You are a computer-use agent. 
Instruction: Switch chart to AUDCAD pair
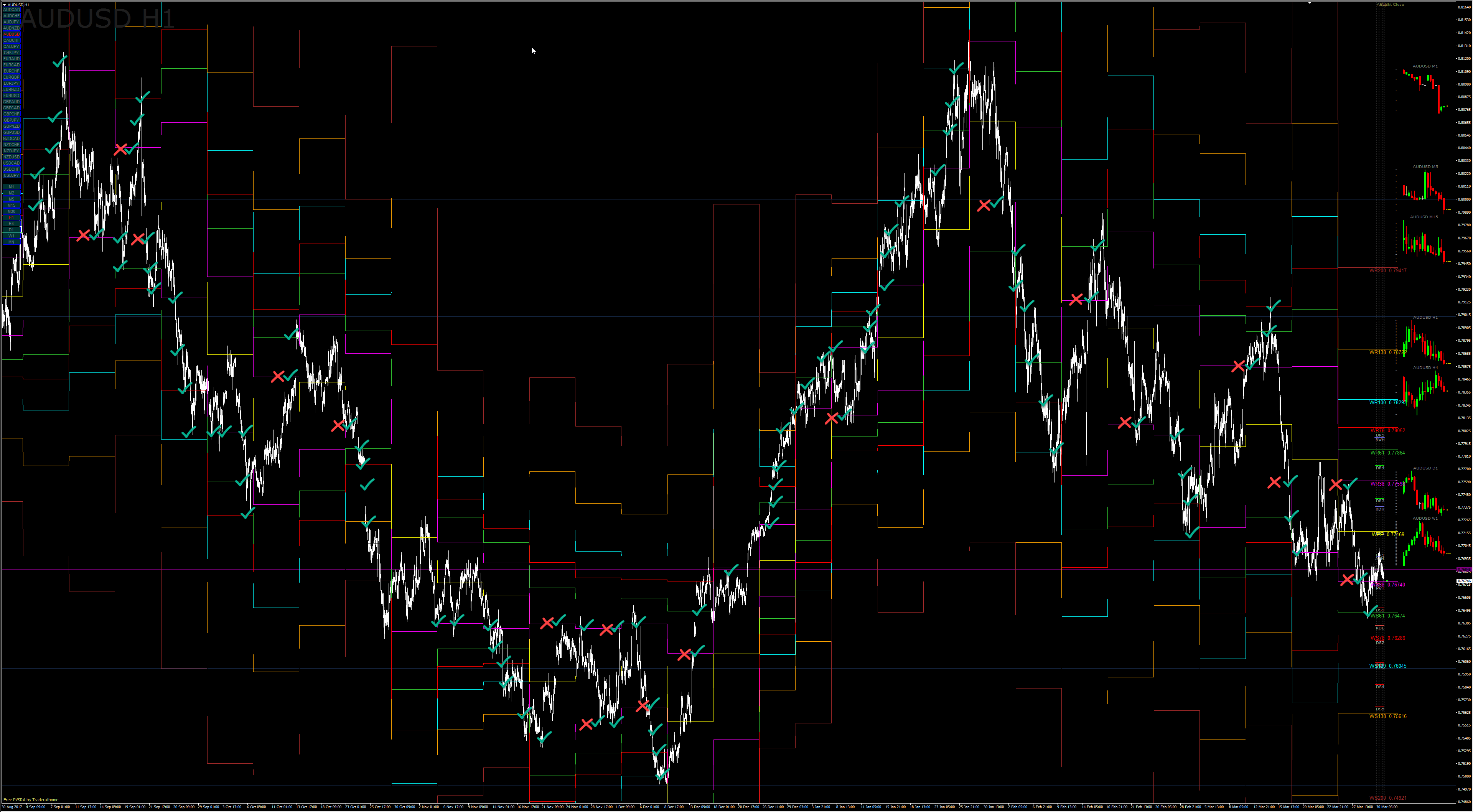[x=12, y=10]
